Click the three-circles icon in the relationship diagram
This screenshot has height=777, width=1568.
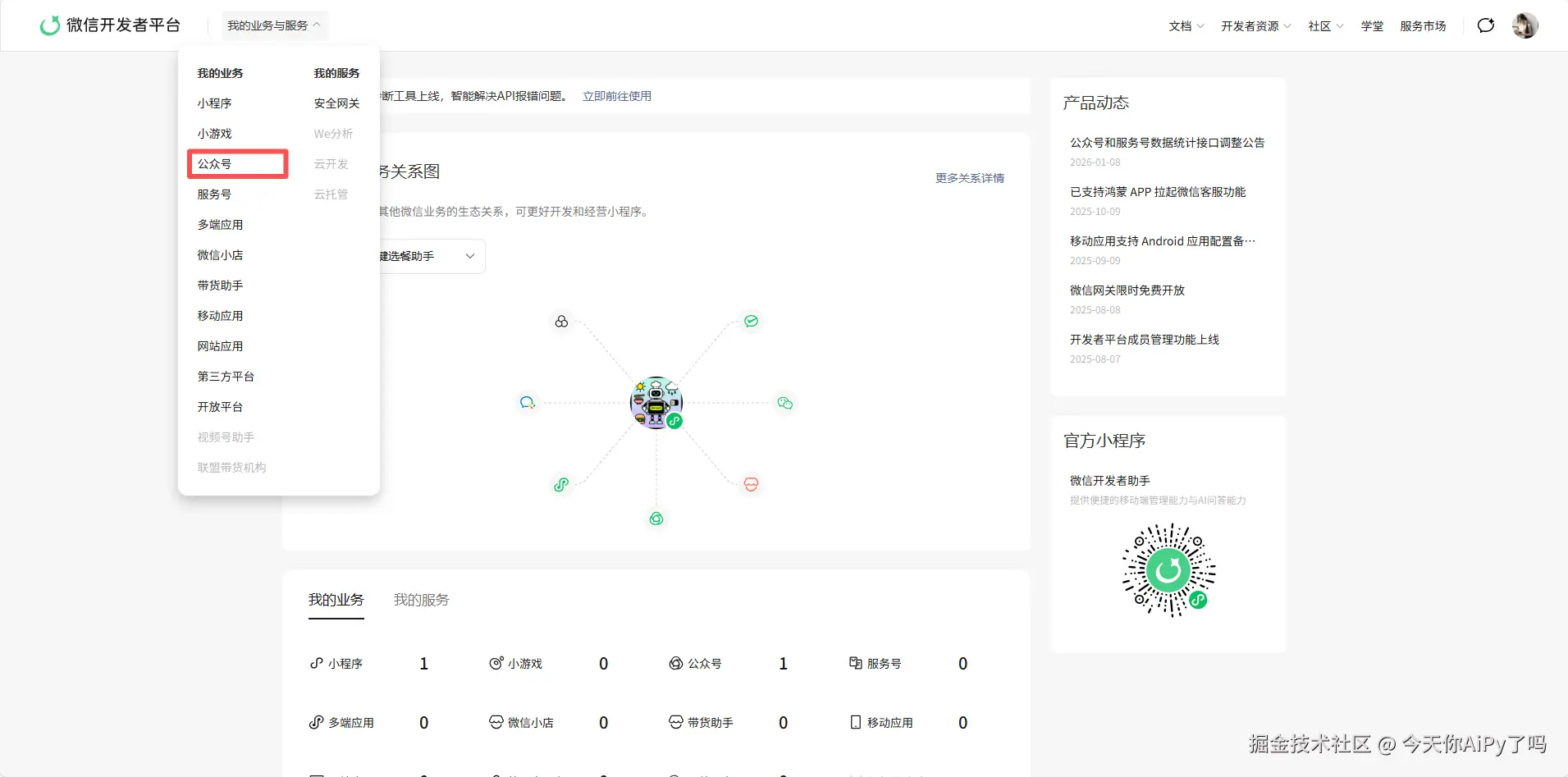tap(561, 322)
